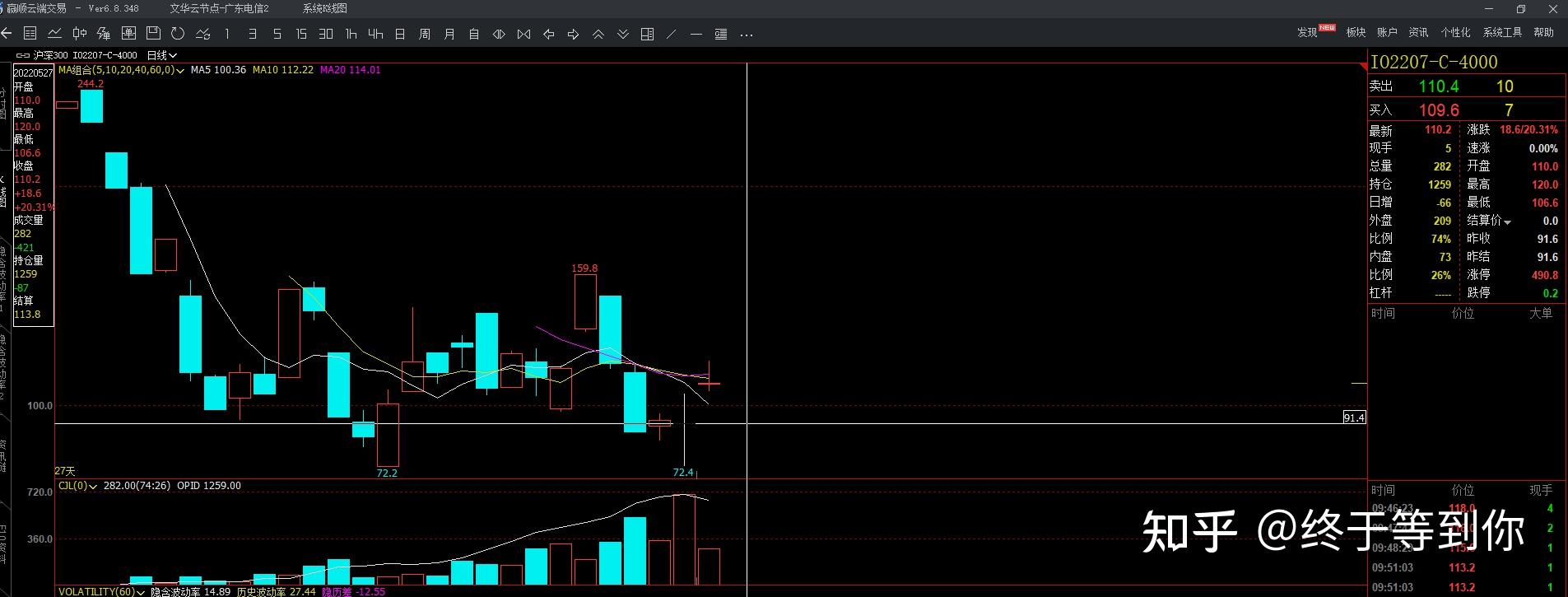Click the 卖出 ask price 110.4
Viewport: 1568px width, 597px height.
1438,86
